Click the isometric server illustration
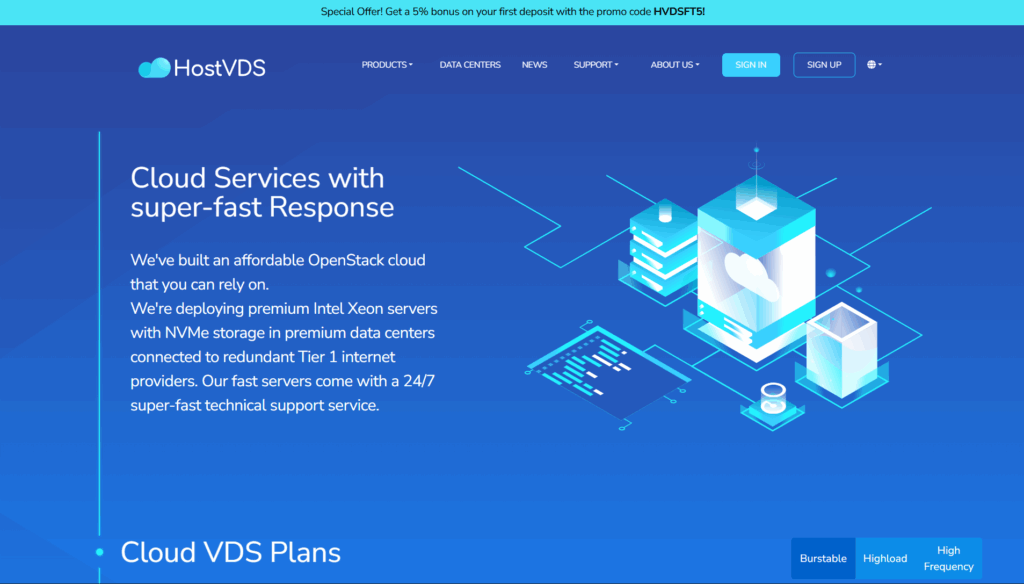Image resolution: width=1024 pixels, height=584 pixels. point(696,287)
